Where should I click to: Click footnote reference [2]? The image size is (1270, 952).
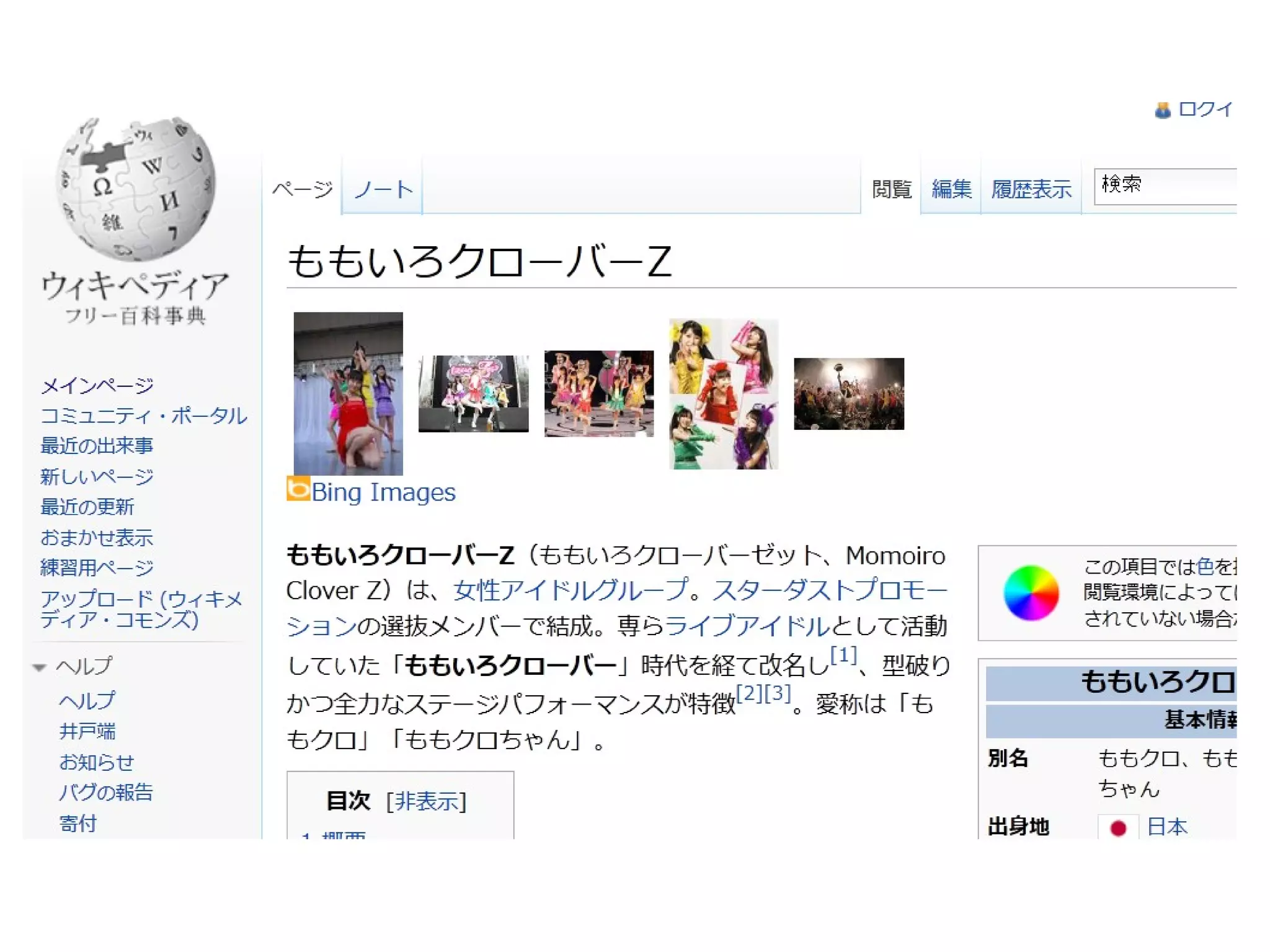tap(750, 693)
